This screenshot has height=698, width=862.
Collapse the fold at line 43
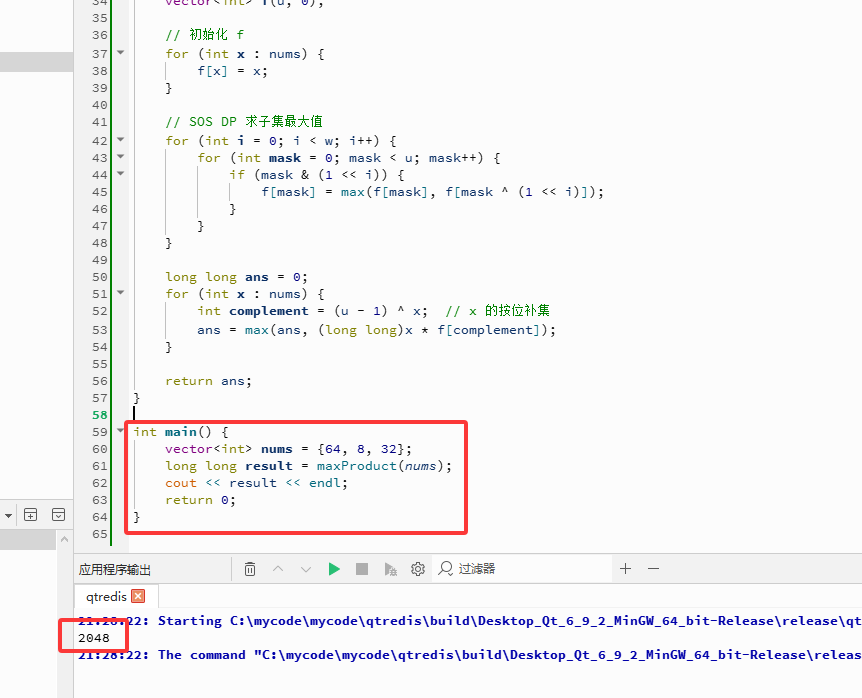[120, 157]
